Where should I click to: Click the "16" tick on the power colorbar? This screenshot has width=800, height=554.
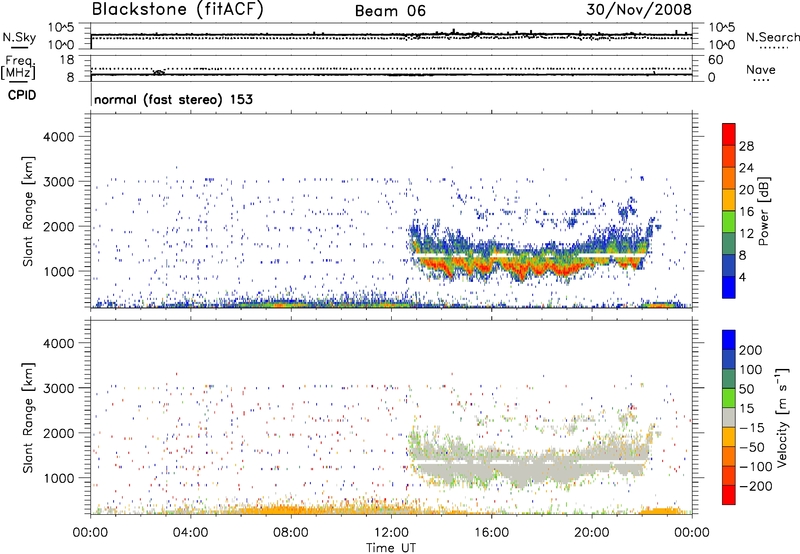[x=746, y=212]
